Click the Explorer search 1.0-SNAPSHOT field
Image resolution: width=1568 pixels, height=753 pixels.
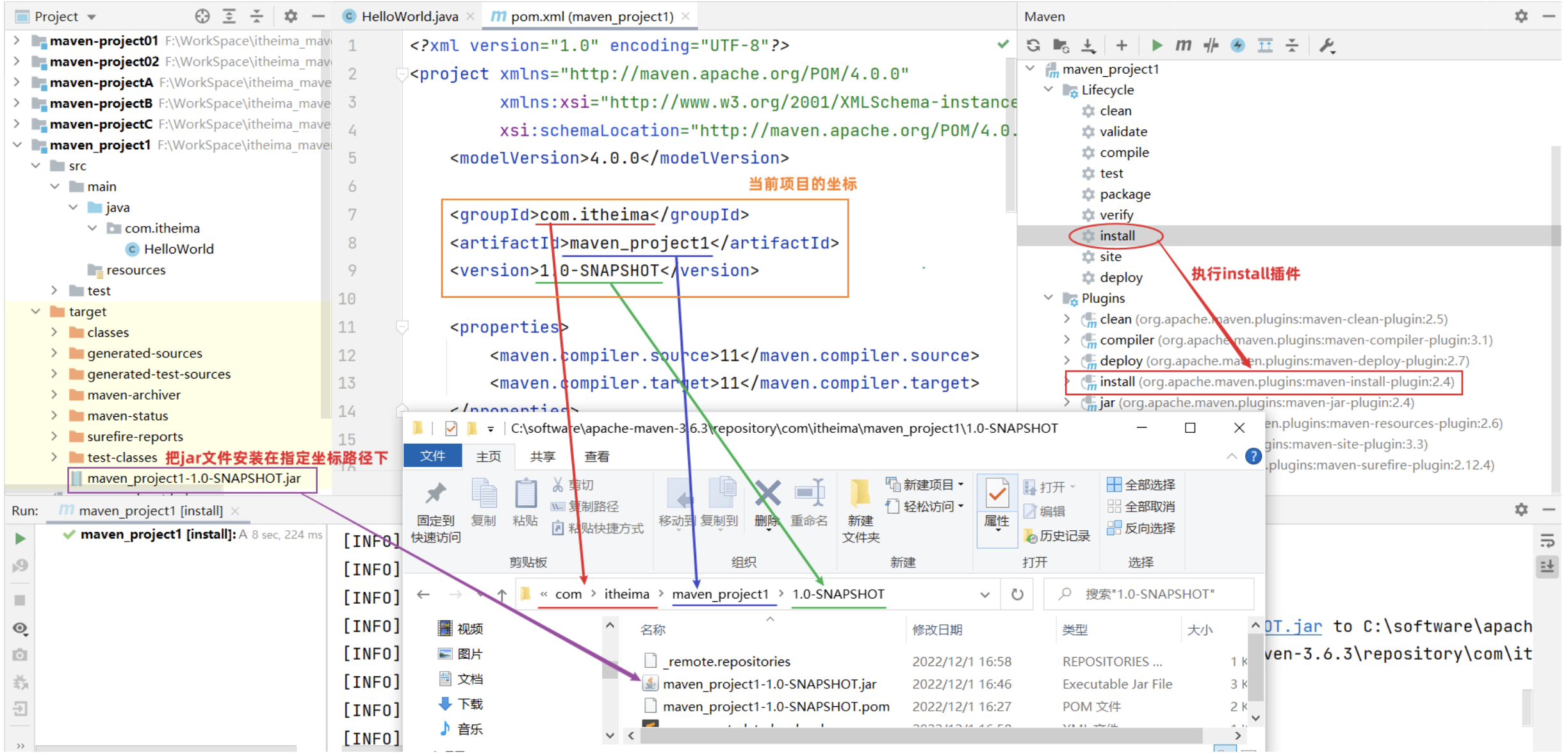point(1149,594)
